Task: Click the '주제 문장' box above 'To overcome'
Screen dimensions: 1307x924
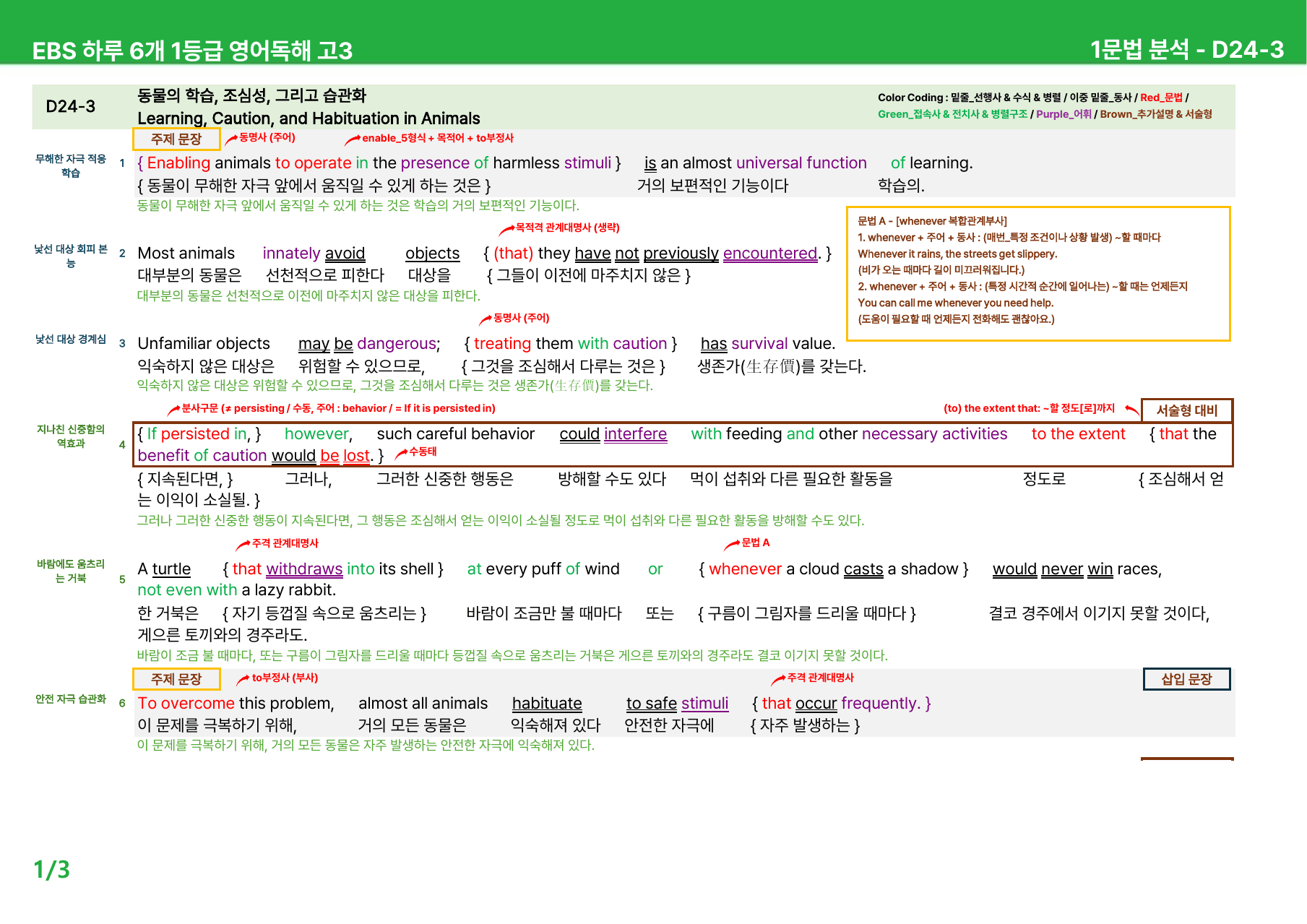Action: click(x=176, y=679)
